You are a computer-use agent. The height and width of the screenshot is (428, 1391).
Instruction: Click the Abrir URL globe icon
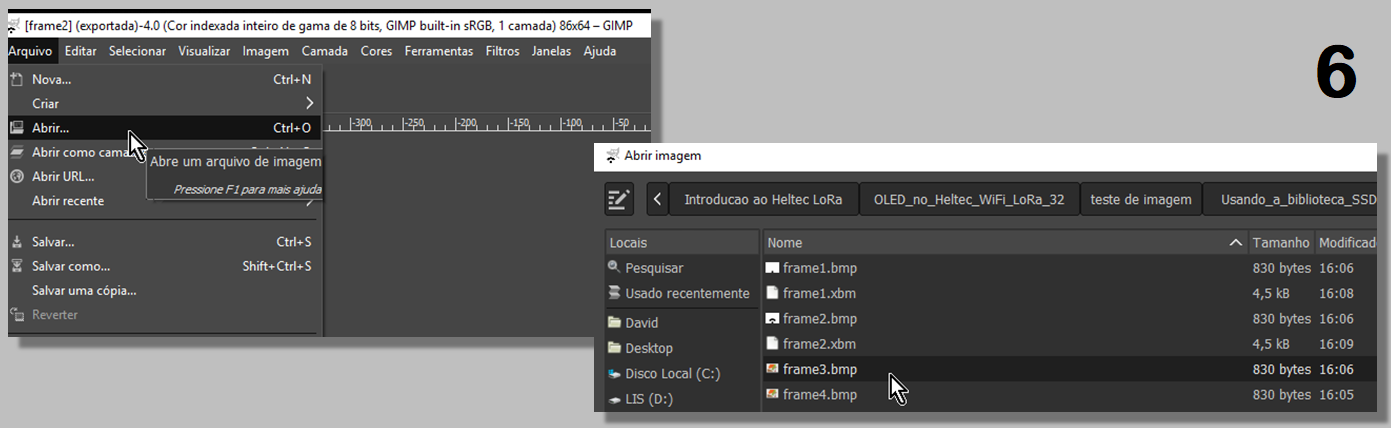pyautogui.click(x=16, y=176)
